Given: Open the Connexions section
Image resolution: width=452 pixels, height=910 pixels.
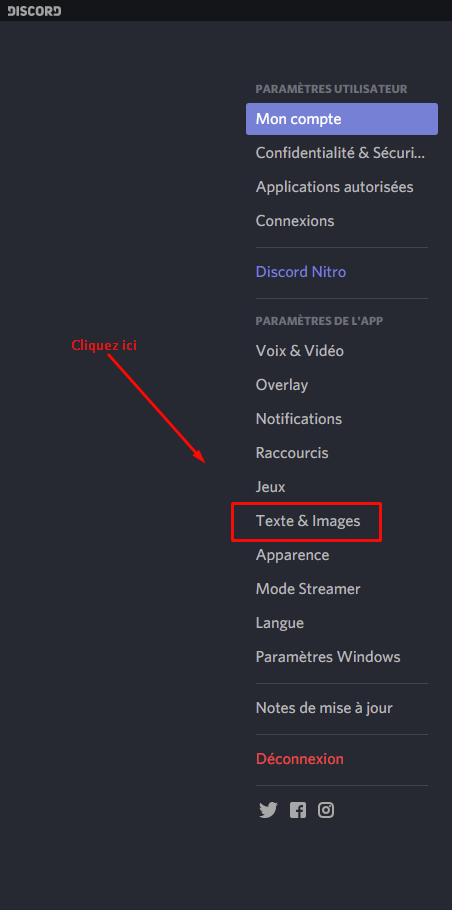Looking at the screenshot, I should 342,221.
